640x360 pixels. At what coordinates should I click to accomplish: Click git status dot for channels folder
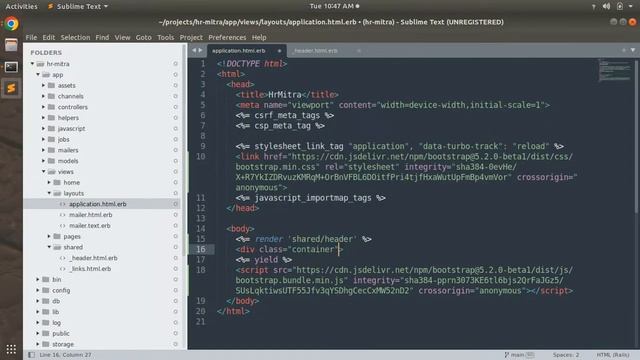point(175,96)
